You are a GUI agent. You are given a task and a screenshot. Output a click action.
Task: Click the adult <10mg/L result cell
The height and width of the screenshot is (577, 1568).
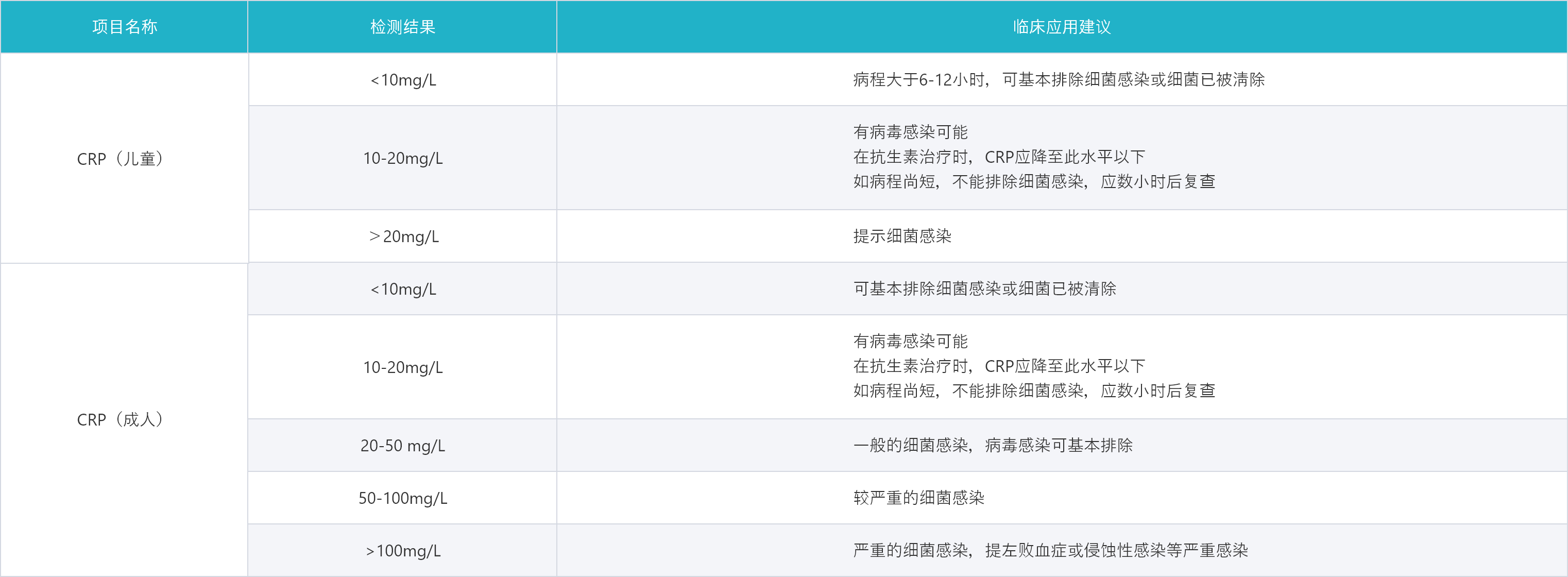[403, 289]
